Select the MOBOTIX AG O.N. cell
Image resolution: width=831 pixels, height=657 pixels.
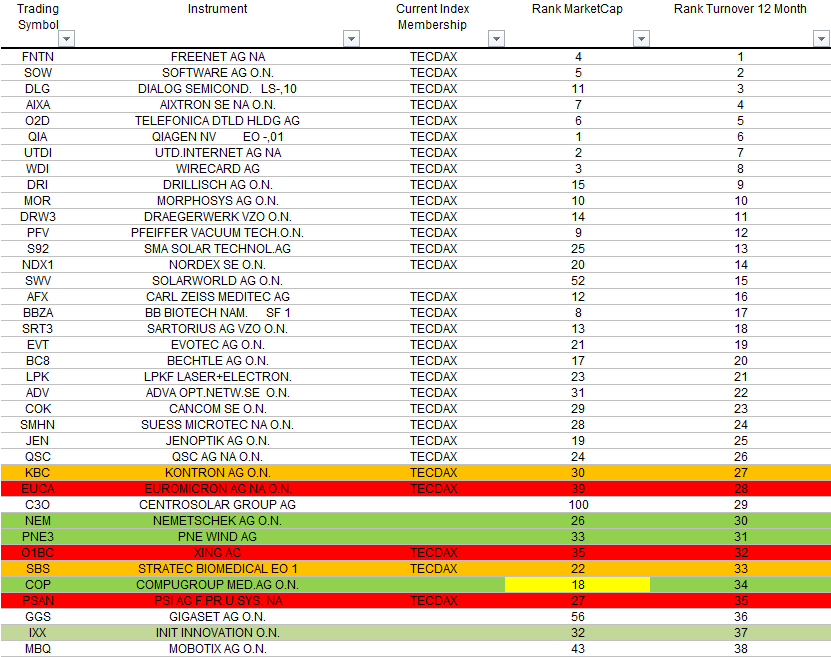tap(218, 649)
